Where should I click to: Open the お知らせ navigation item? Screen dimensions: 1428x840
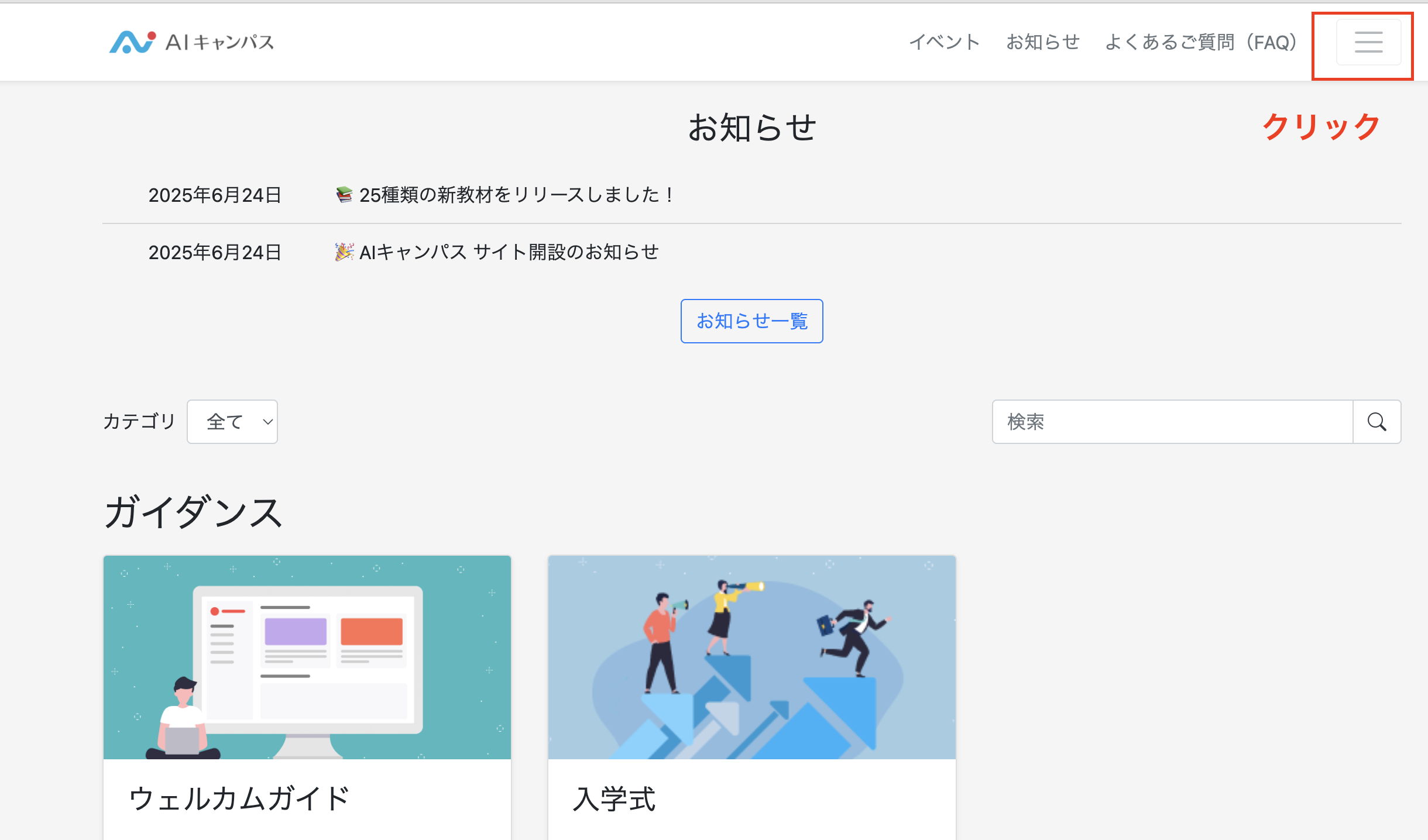pyautogui.click(x=1042, y=42)
